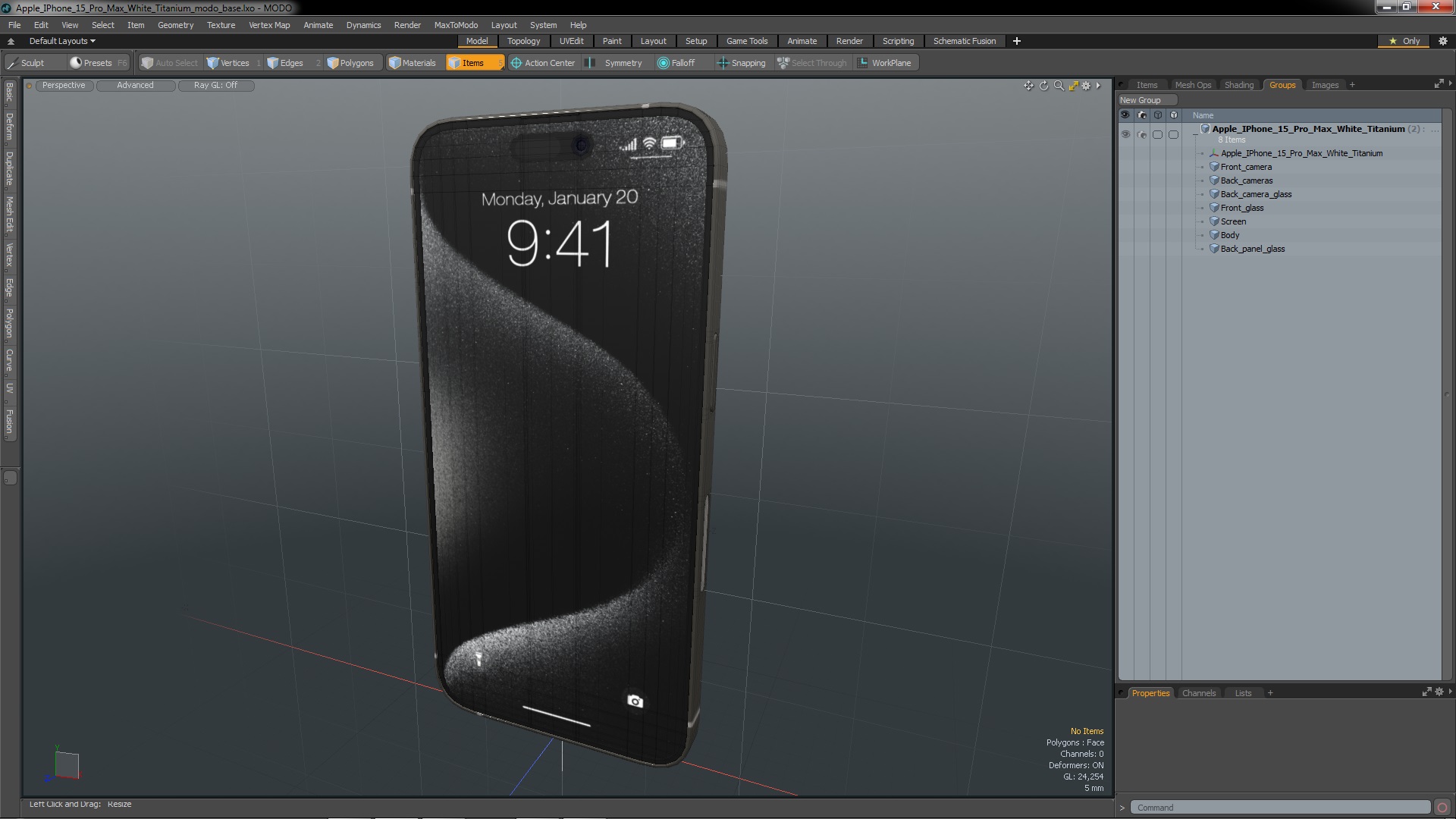
Task: Open viewport settings gear
Action: (x=1086, y=86)
